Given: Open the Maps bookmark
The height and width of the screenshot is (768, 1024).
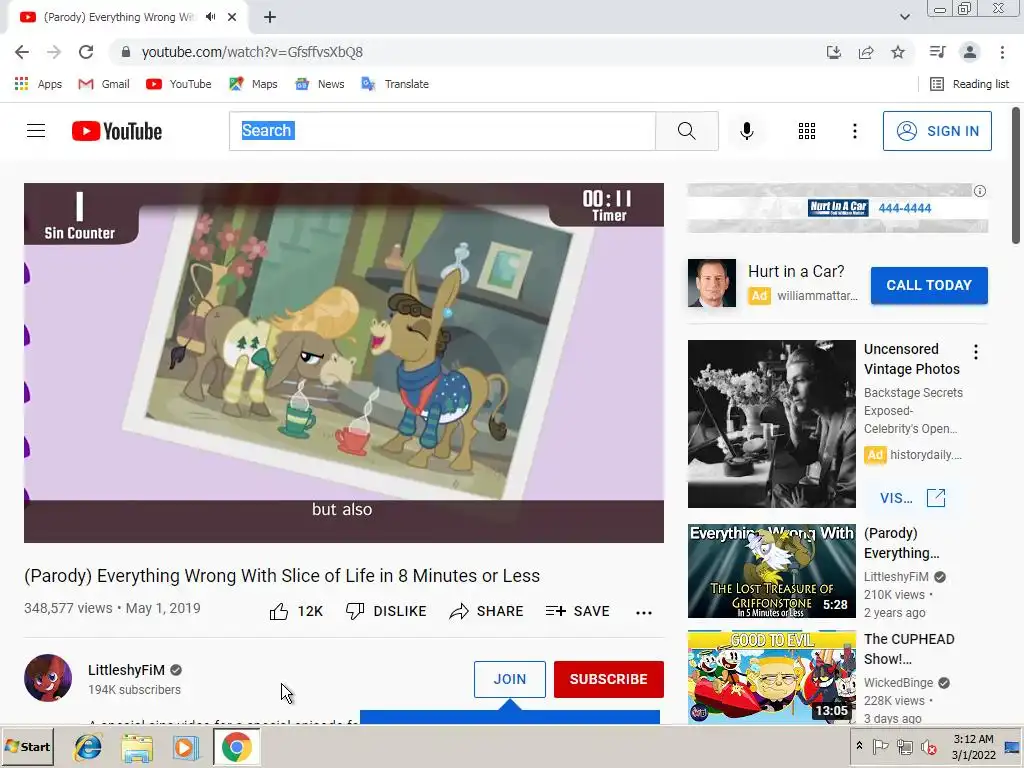Looking at the screenshot, I should tap(253, 84).
